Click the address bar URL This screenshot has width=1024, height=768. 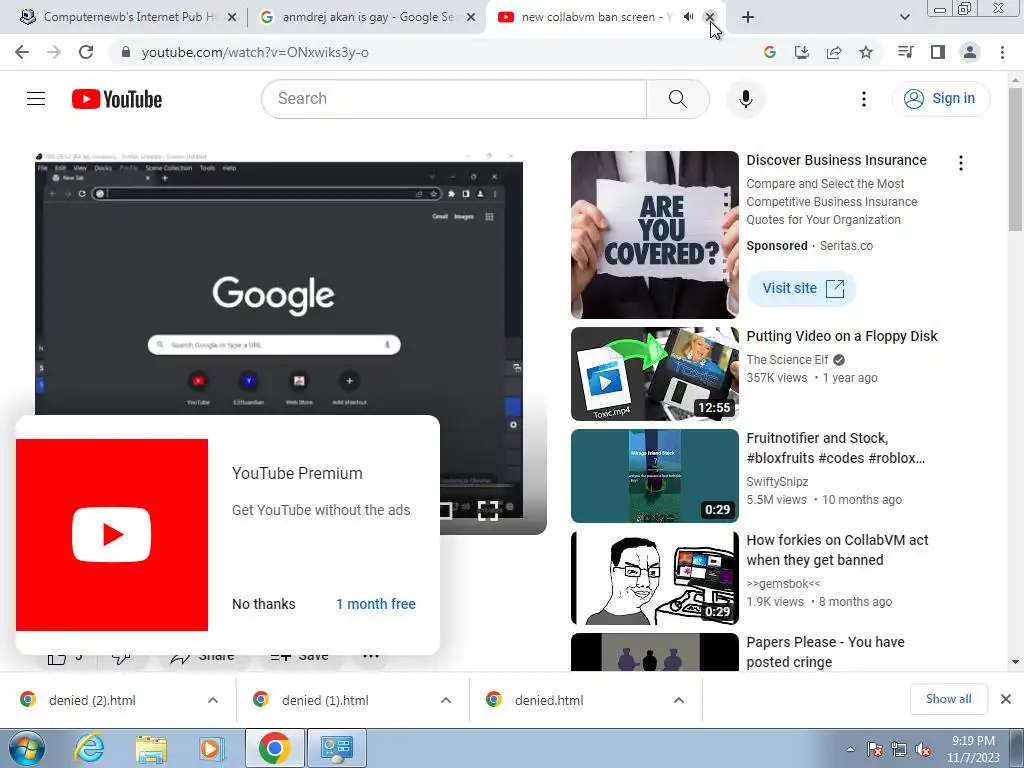click(x=255, y=52)
